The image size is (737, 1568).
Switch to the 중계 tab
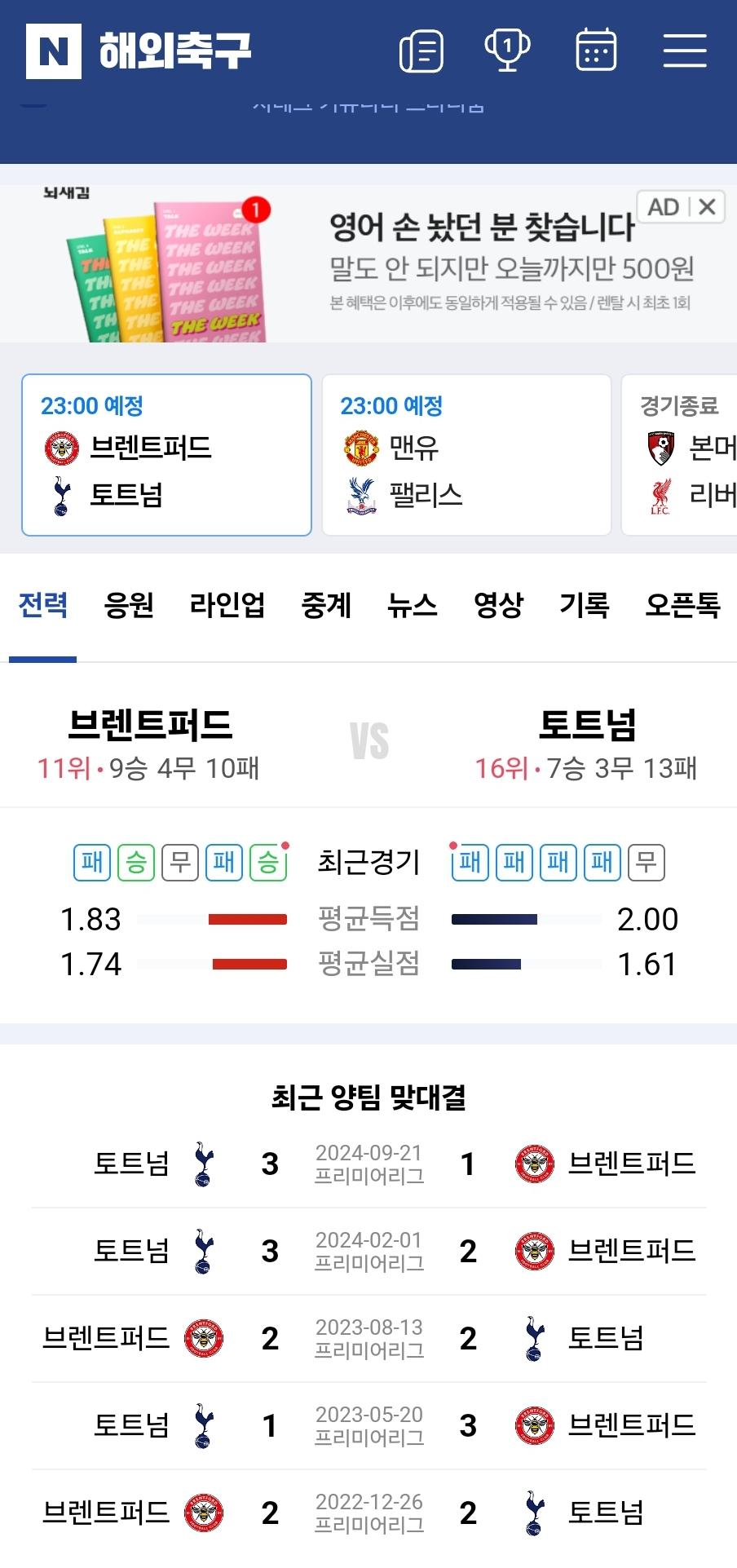coord(326,605)
